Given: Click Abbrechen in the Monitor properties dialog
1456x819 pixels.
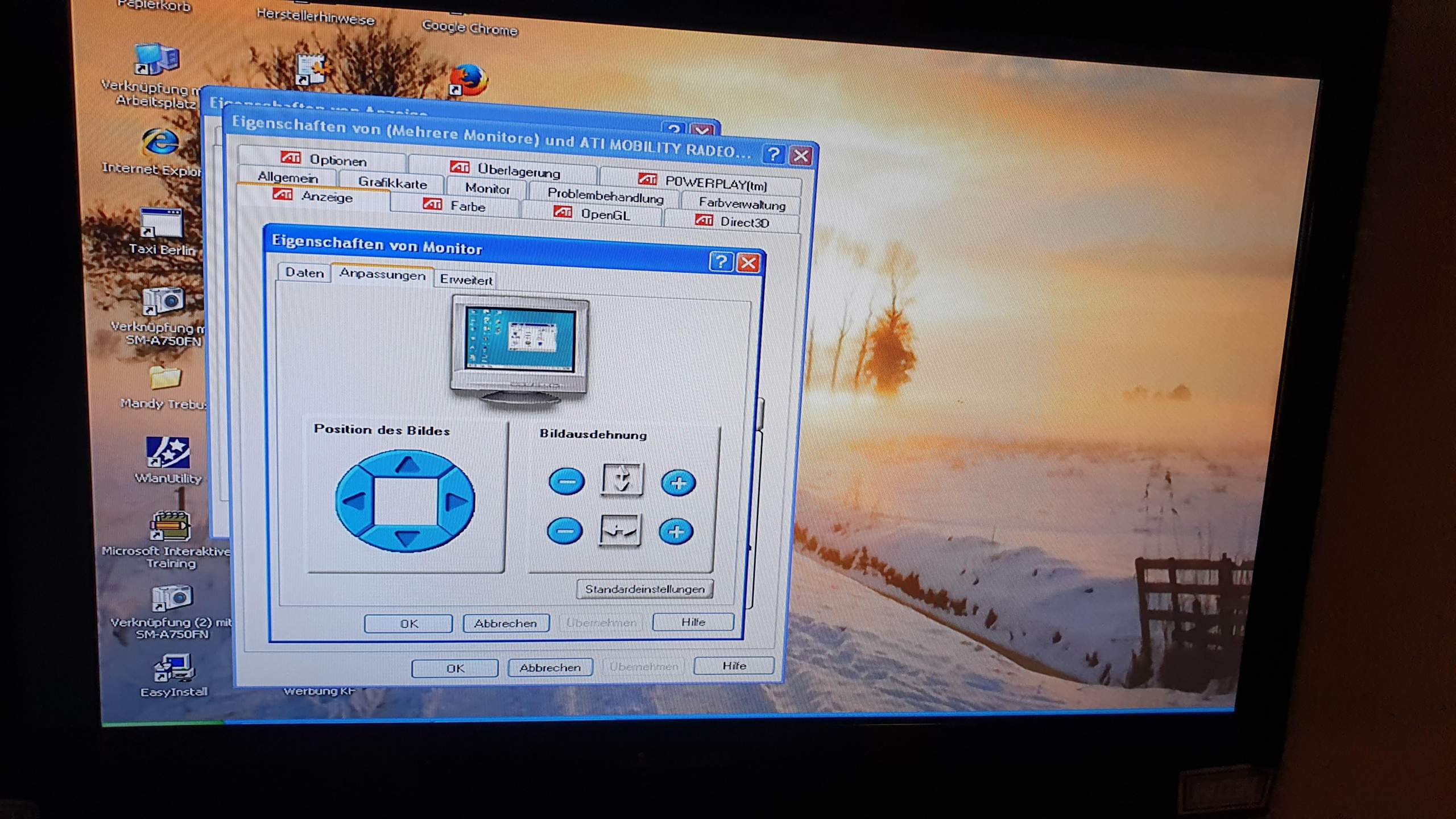Looking at the screenshot, I should [506, 623].
